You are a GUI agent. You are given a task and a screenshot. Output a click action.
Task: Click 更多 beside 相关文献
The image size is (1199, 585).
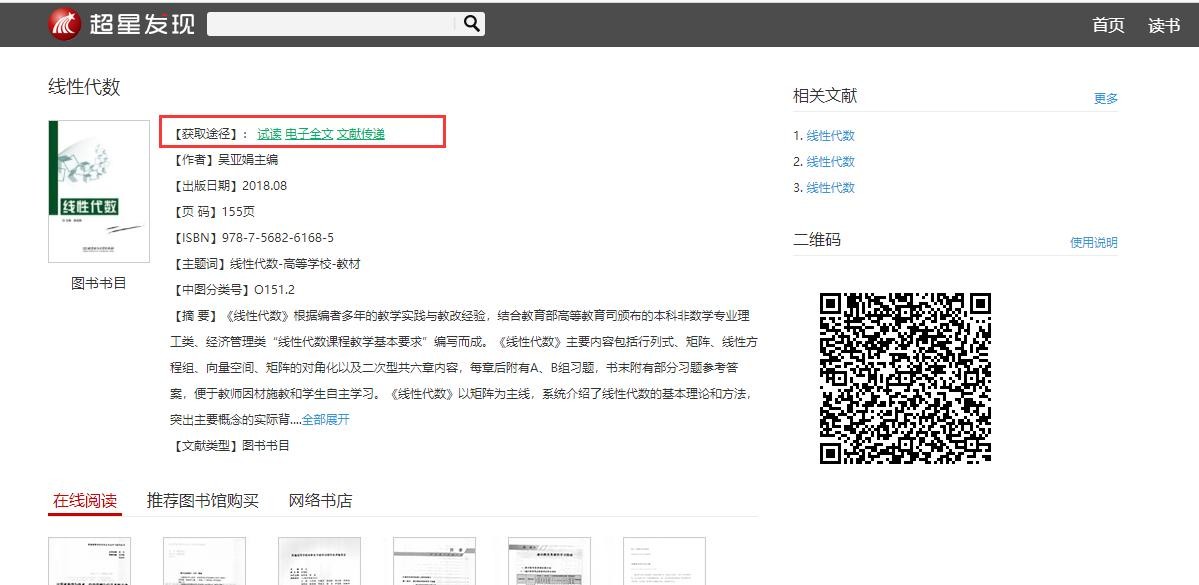pyautogui.click(x=1105, y=98)
